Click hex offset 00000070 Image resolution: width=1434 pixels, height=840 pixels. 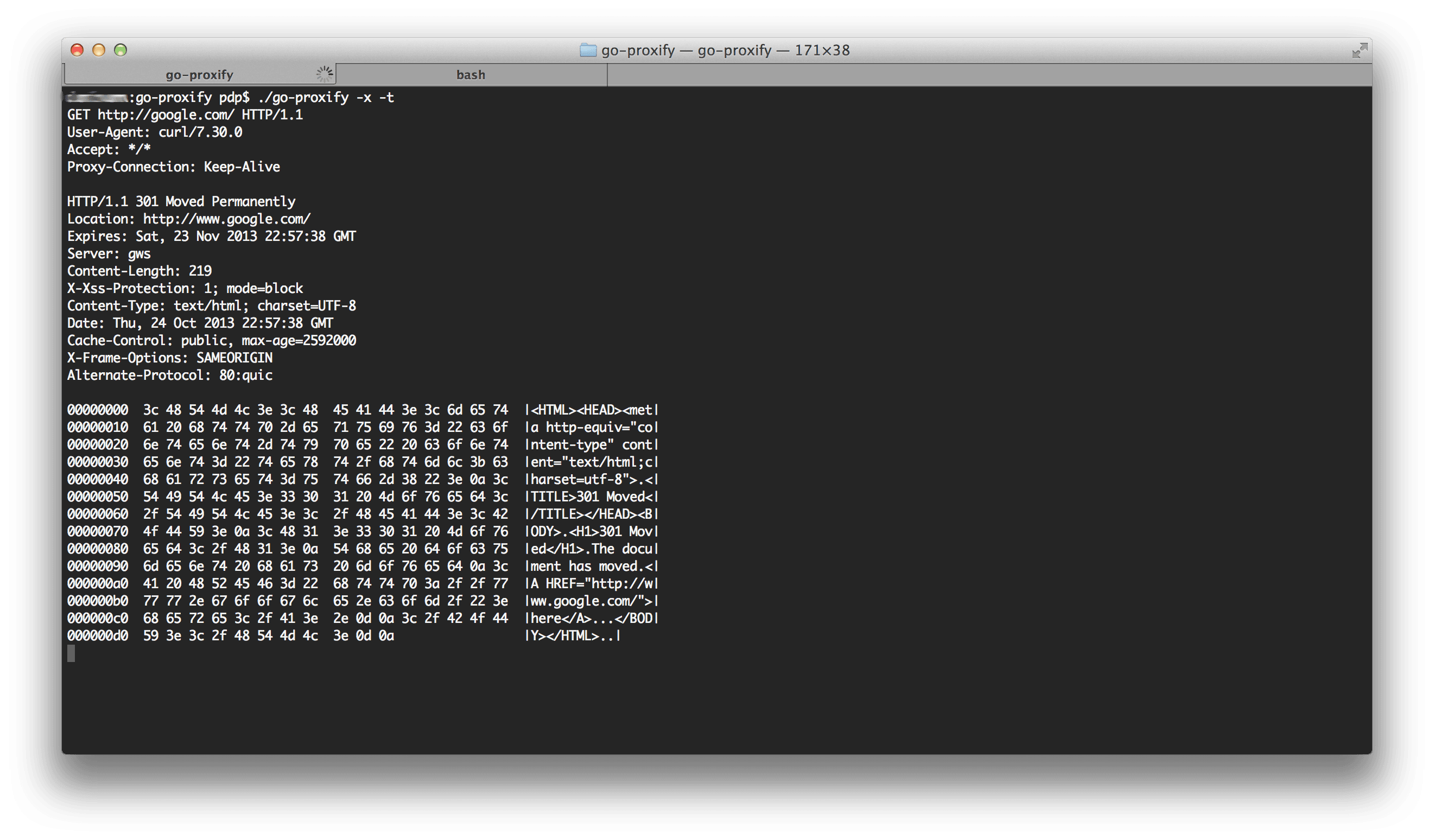click(97, 532)
